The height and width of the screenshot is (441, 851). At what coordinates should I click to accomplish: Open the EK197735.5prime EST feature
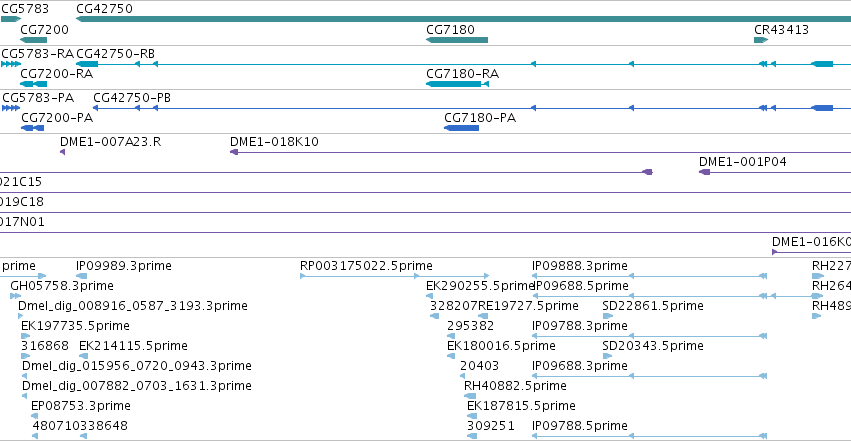pos(26,336)
